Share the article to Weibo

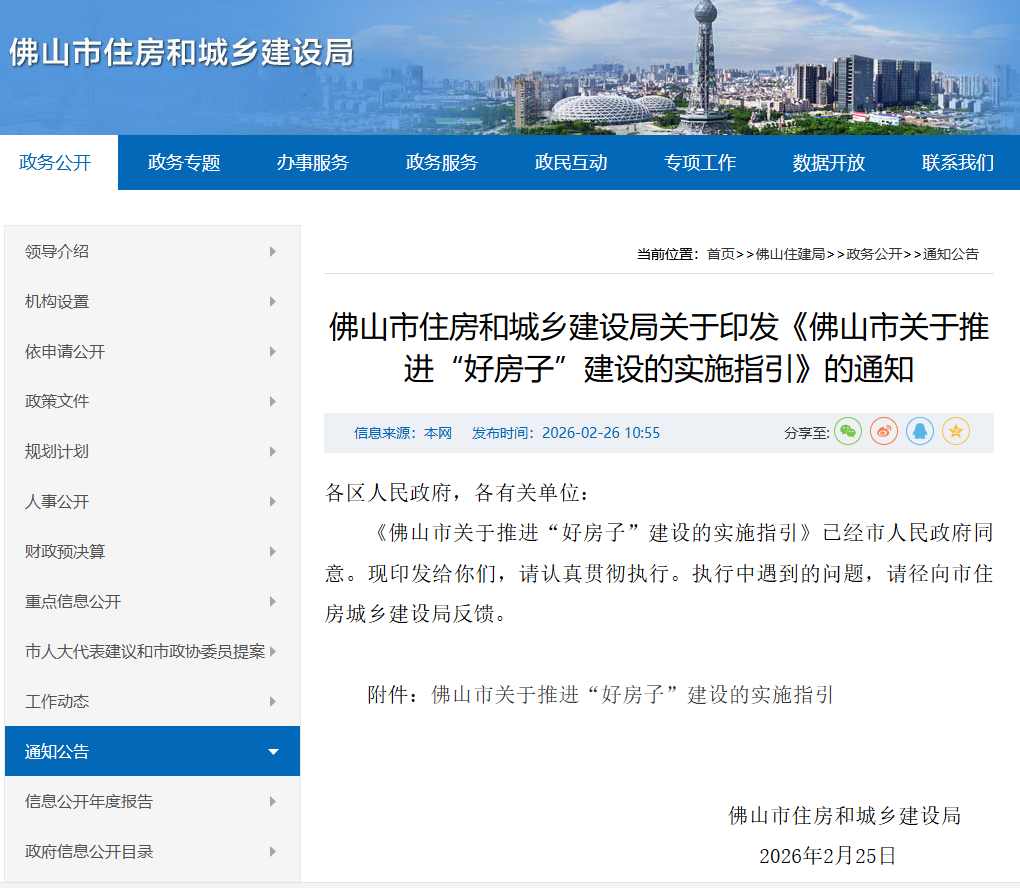coord(883,431)
